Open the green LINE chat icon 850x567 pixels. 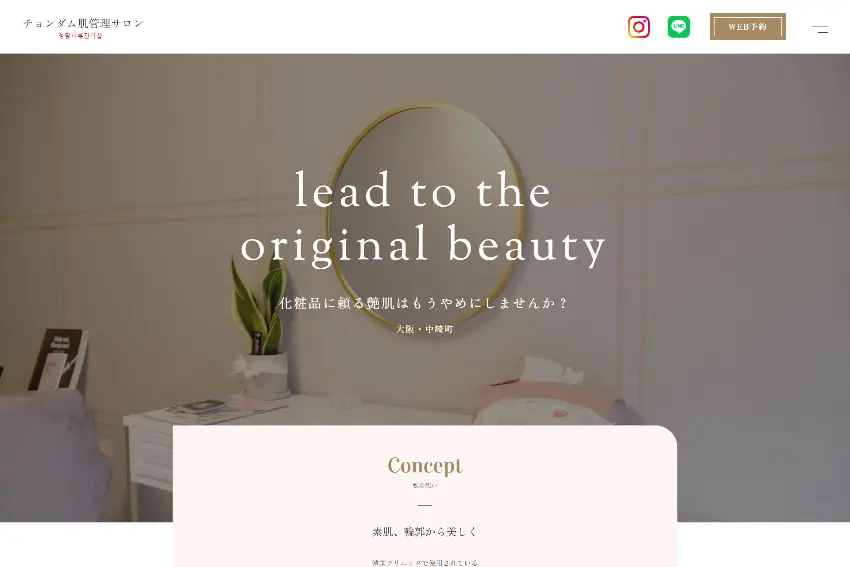[x=679, y=27]
